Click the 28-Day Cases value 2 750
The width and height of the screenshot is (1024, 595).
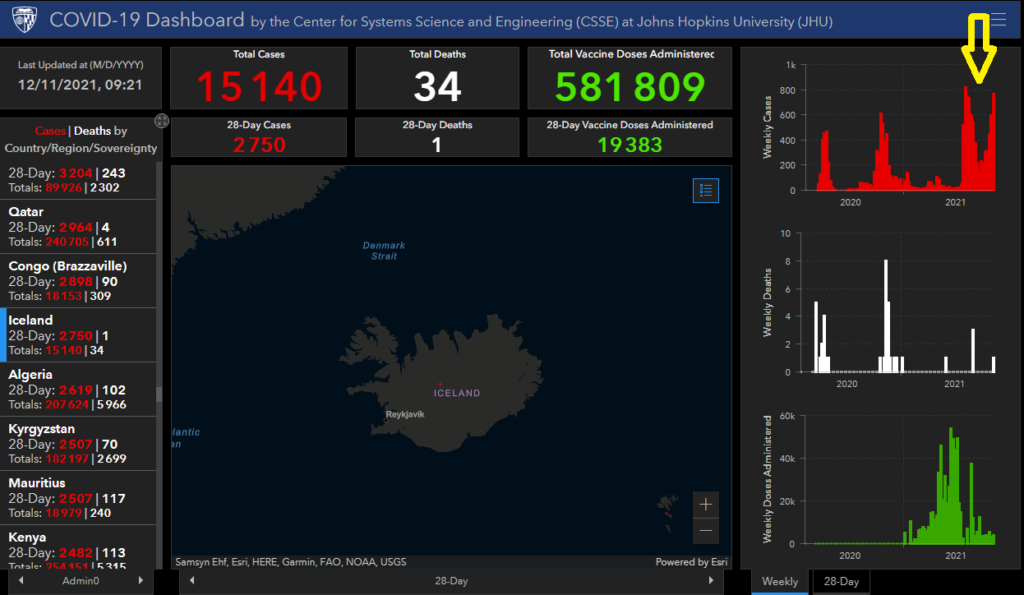259,144
